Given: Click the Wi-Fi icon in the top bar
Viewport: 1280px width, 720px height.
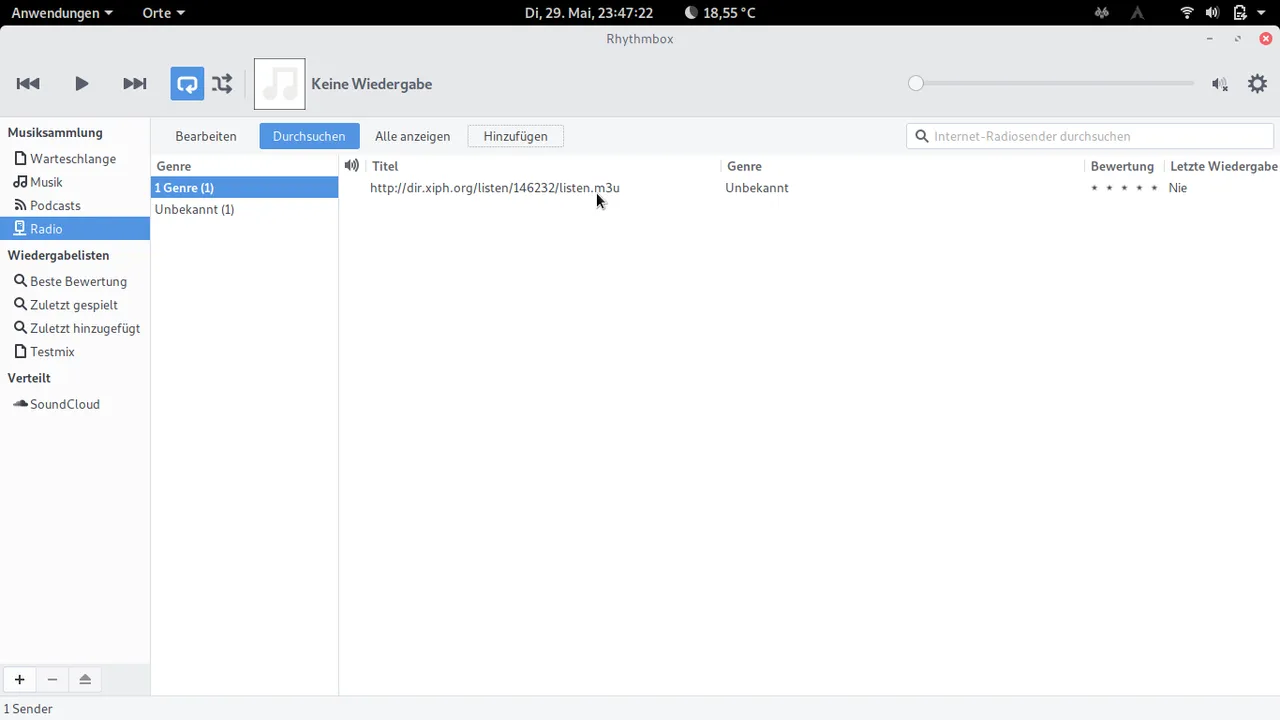Looking at the screenshot, I should coord(1187,13).
